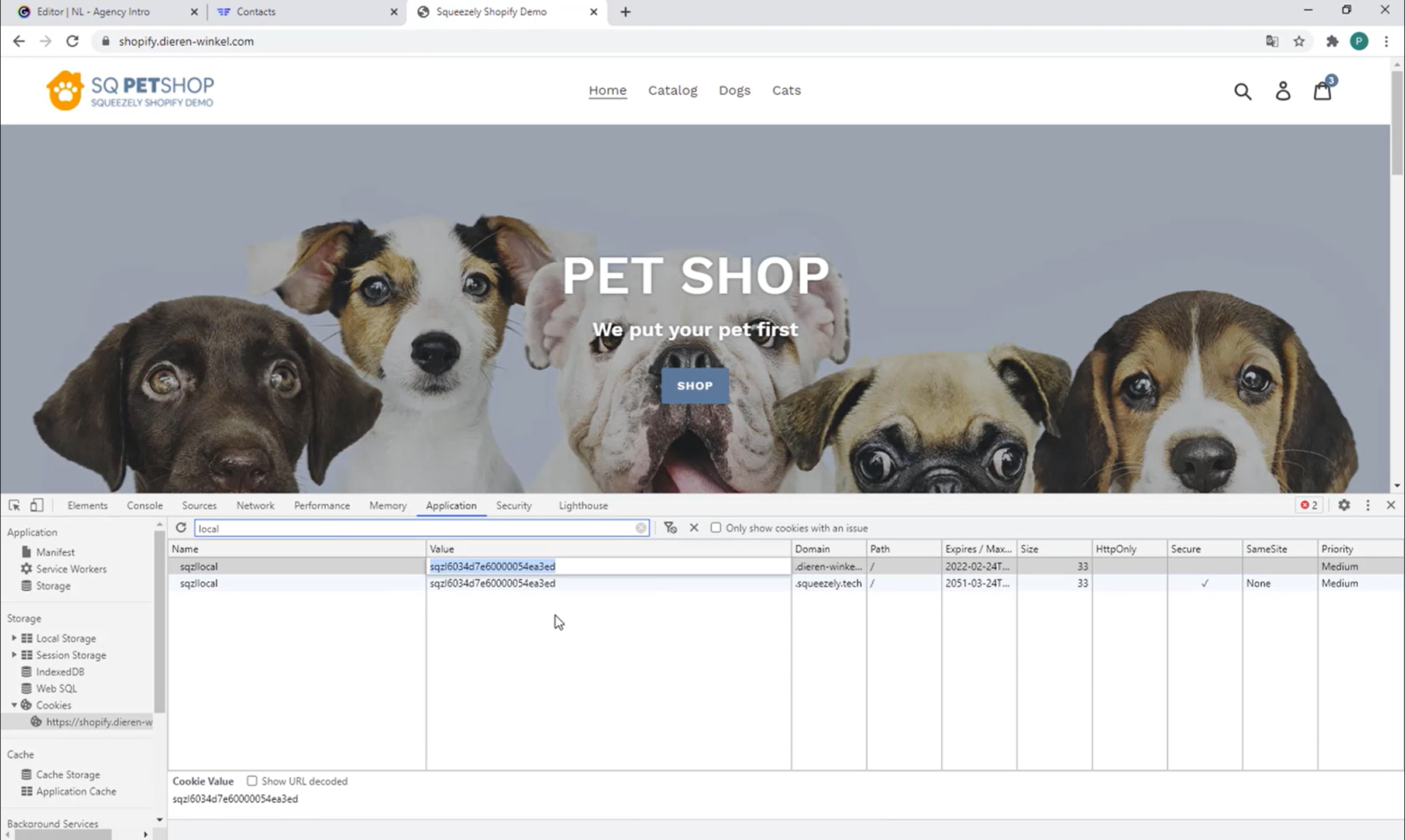The width and height of the screenshot is (1405, 840).
Task: Select the Storage item under Application
Action: [x=53, y=586]
